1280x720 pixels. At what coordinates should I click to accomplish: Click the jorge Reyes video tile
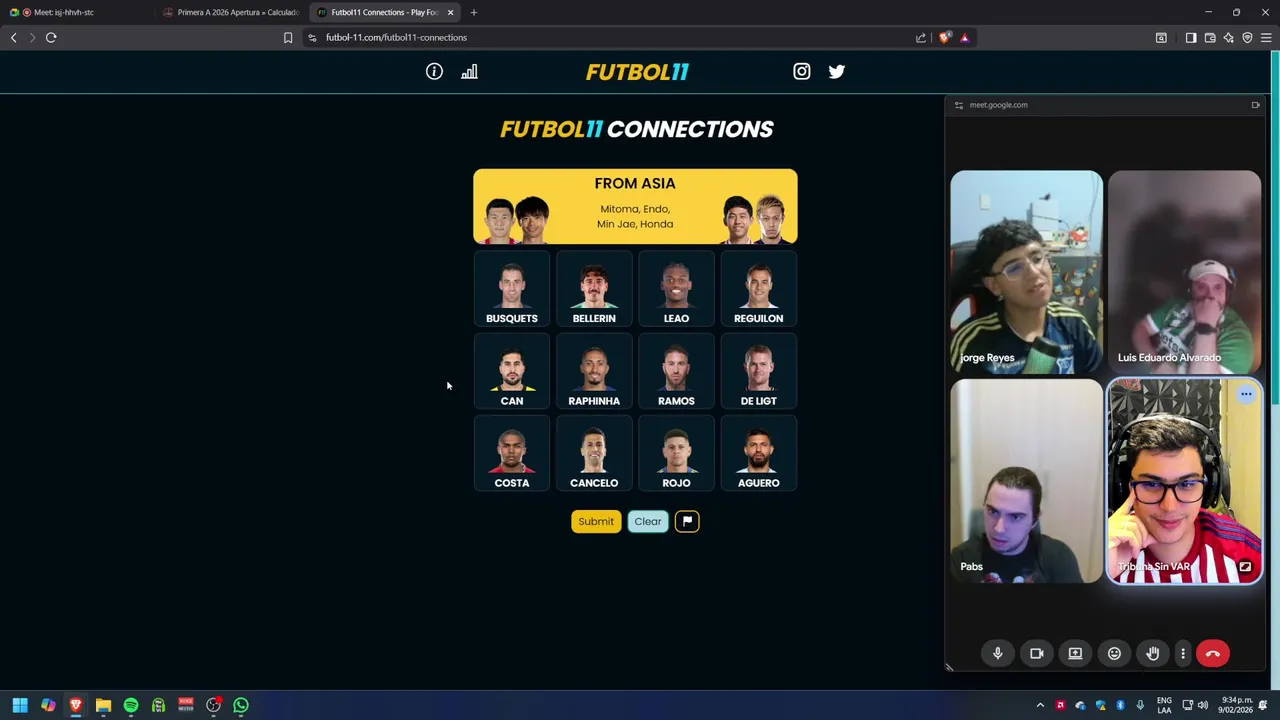click(x=1026, y=272)
